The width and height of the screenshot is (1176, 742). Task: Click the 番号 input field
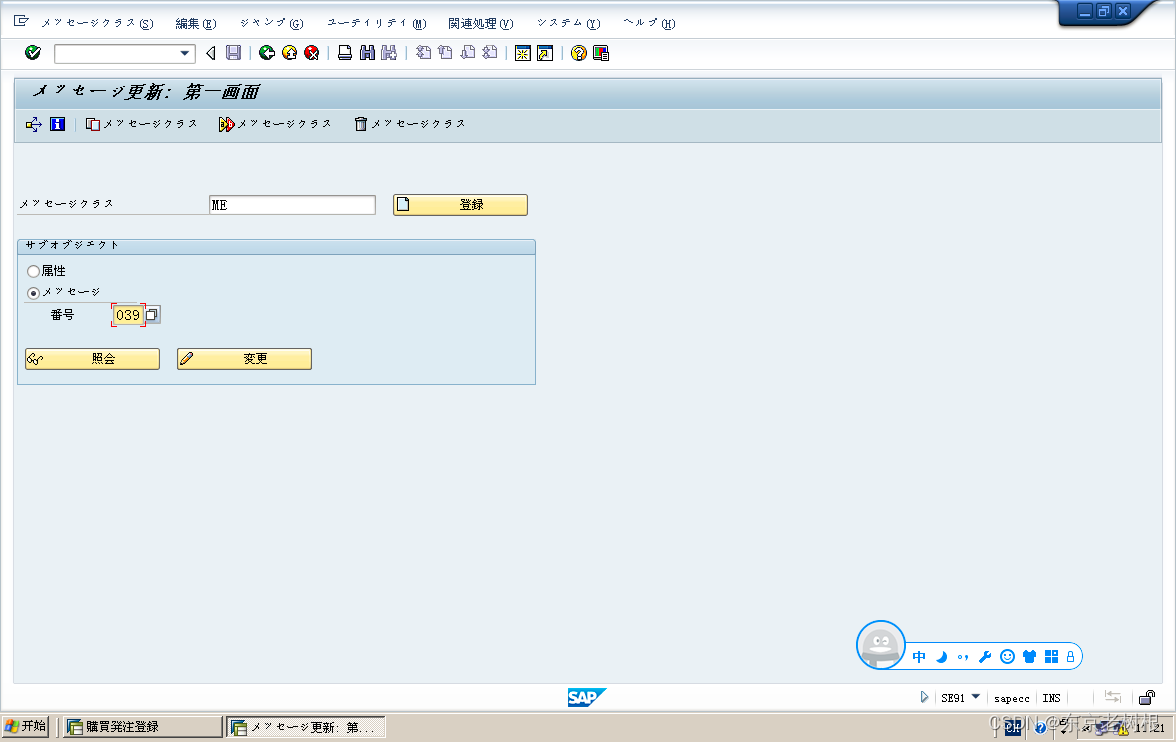point(129,314)
